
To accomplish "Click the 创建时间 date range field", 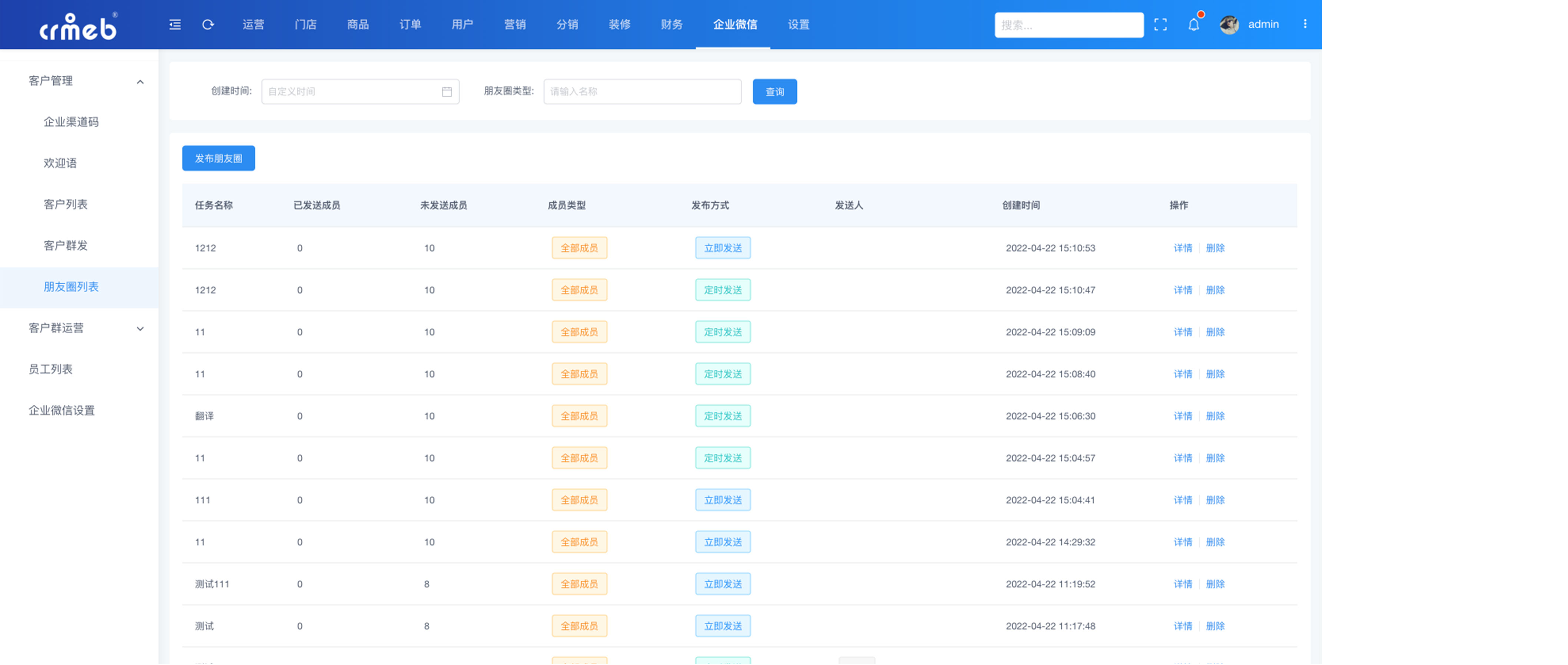I will pos(360,91).
